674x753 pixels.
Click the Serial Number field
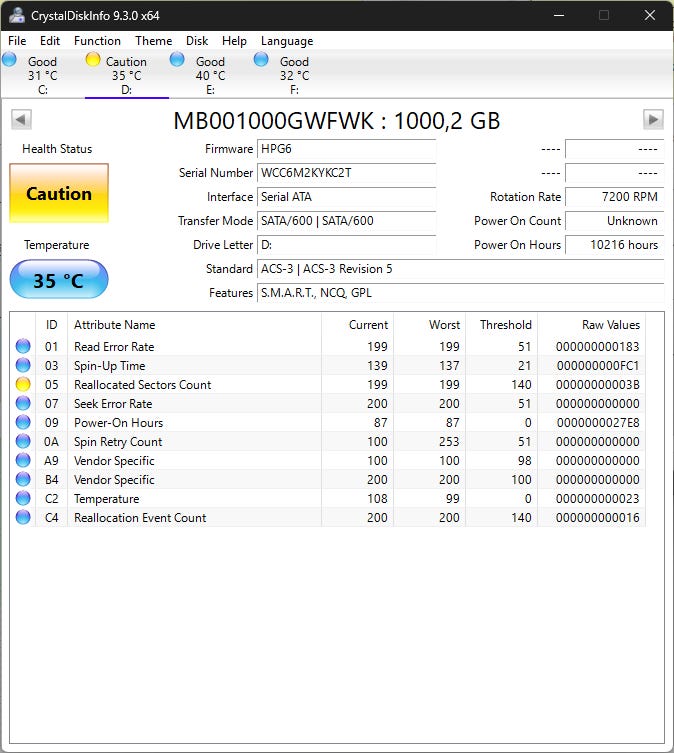click(346, 173)
